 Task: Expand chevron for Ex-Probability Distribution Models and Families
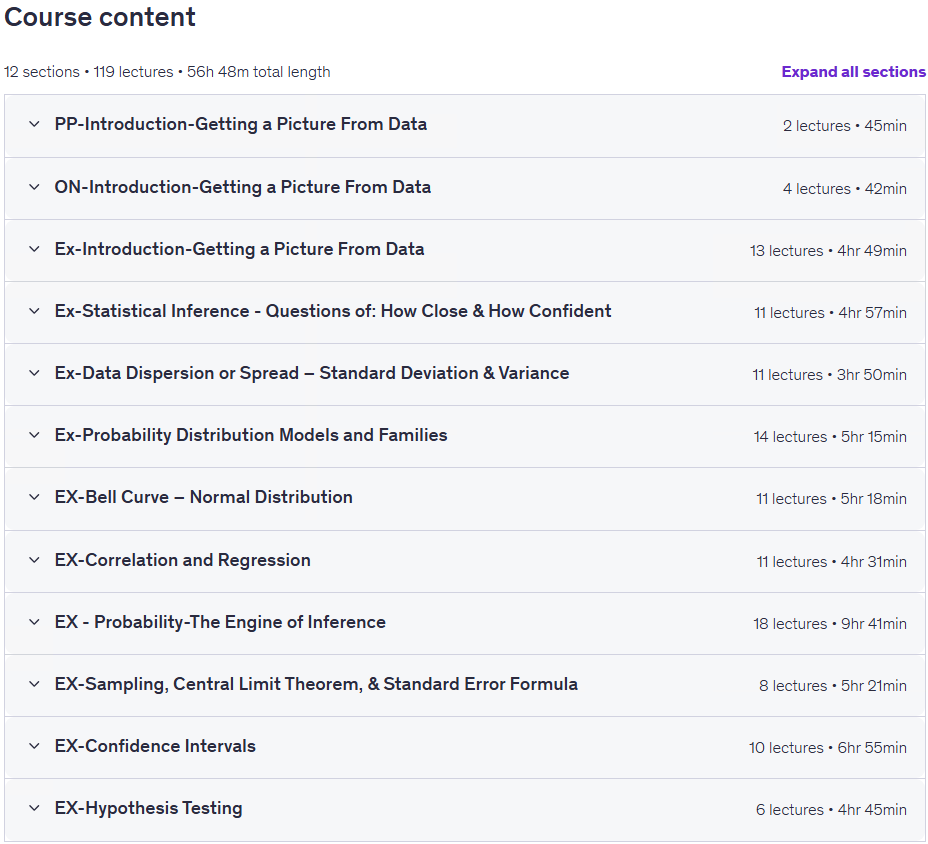pyautogui.click(x=34, y=435)
